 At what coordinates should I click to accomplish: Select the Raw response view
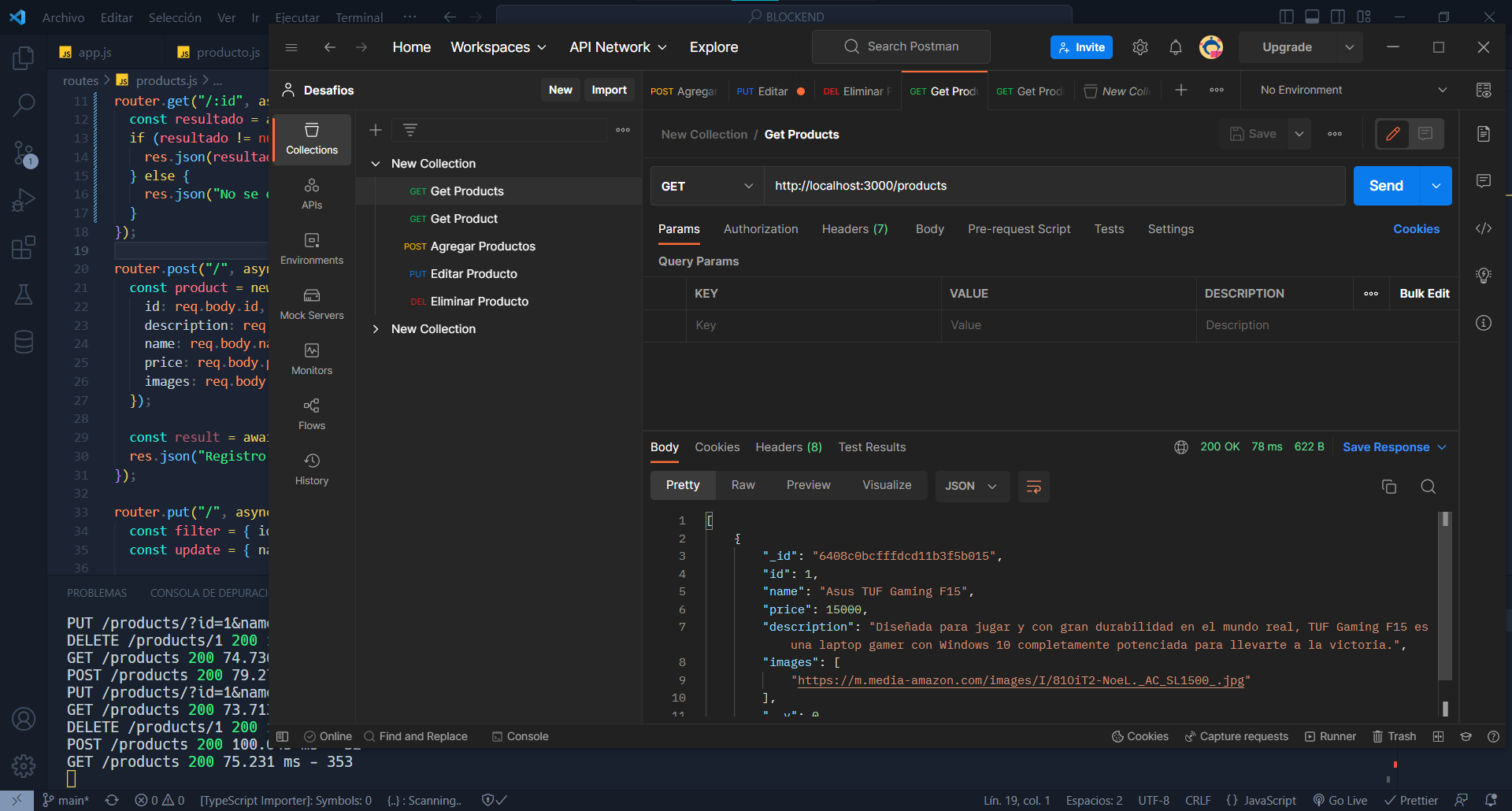(743, 485)
